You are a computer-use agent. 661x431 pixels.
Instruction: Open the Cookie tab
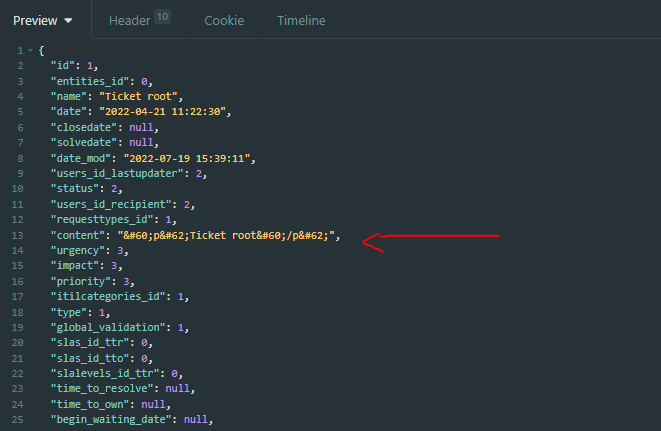tap(224, 21)
